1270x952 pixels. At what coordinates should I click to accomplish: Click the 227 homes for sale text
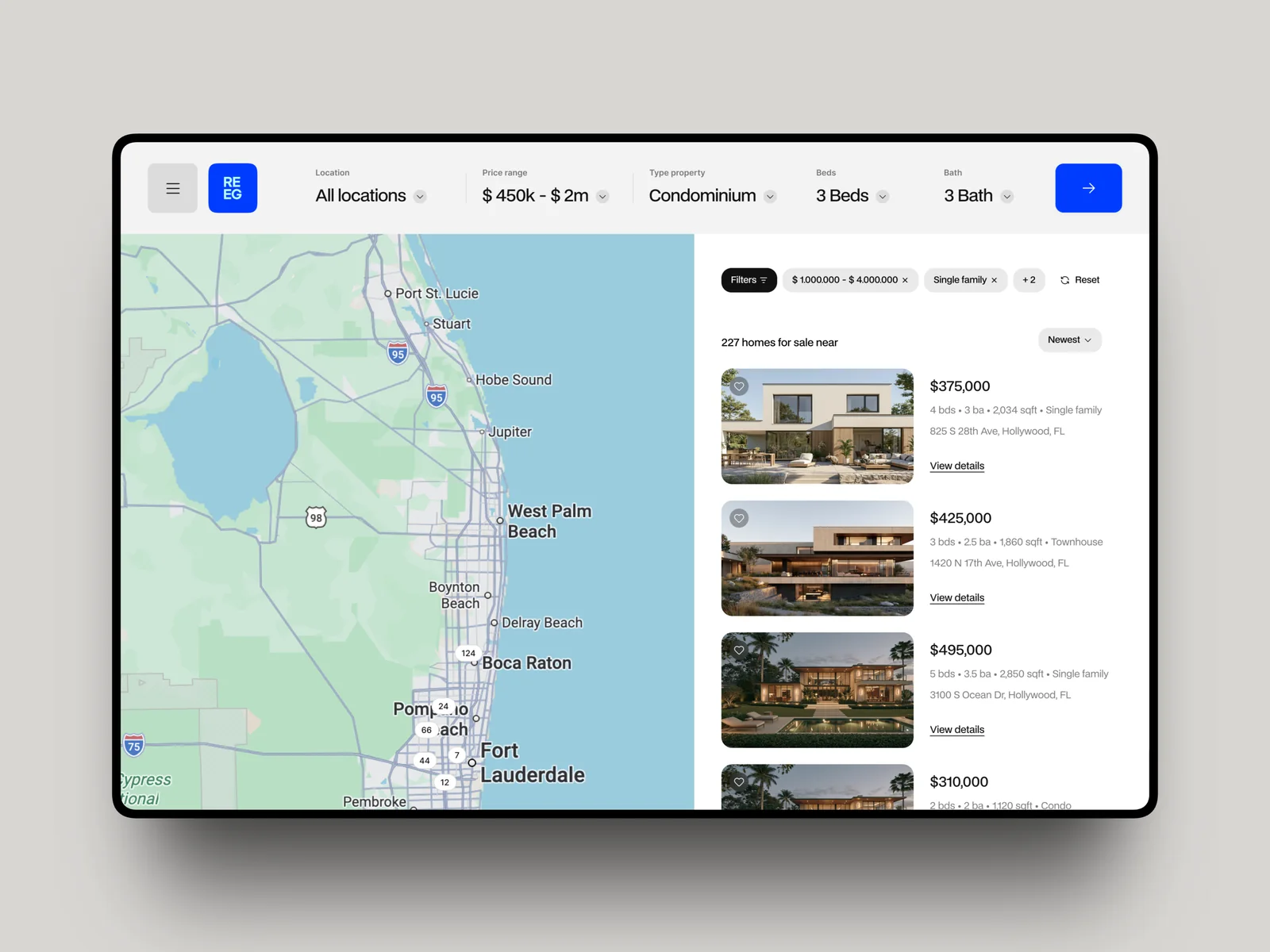click(x=779, y=342)
